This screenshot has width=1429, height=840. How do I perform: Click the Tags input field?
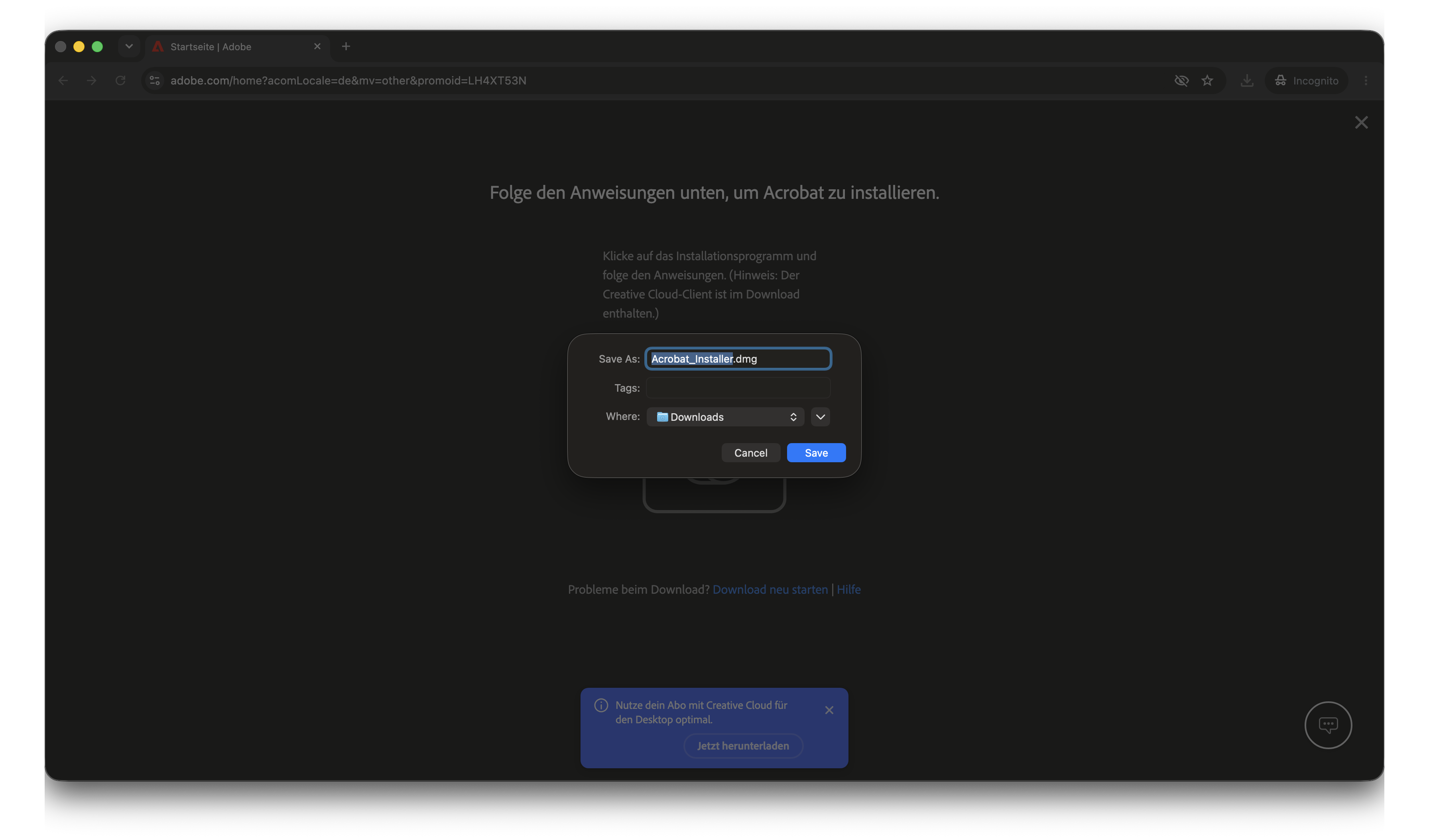point(738,388)
